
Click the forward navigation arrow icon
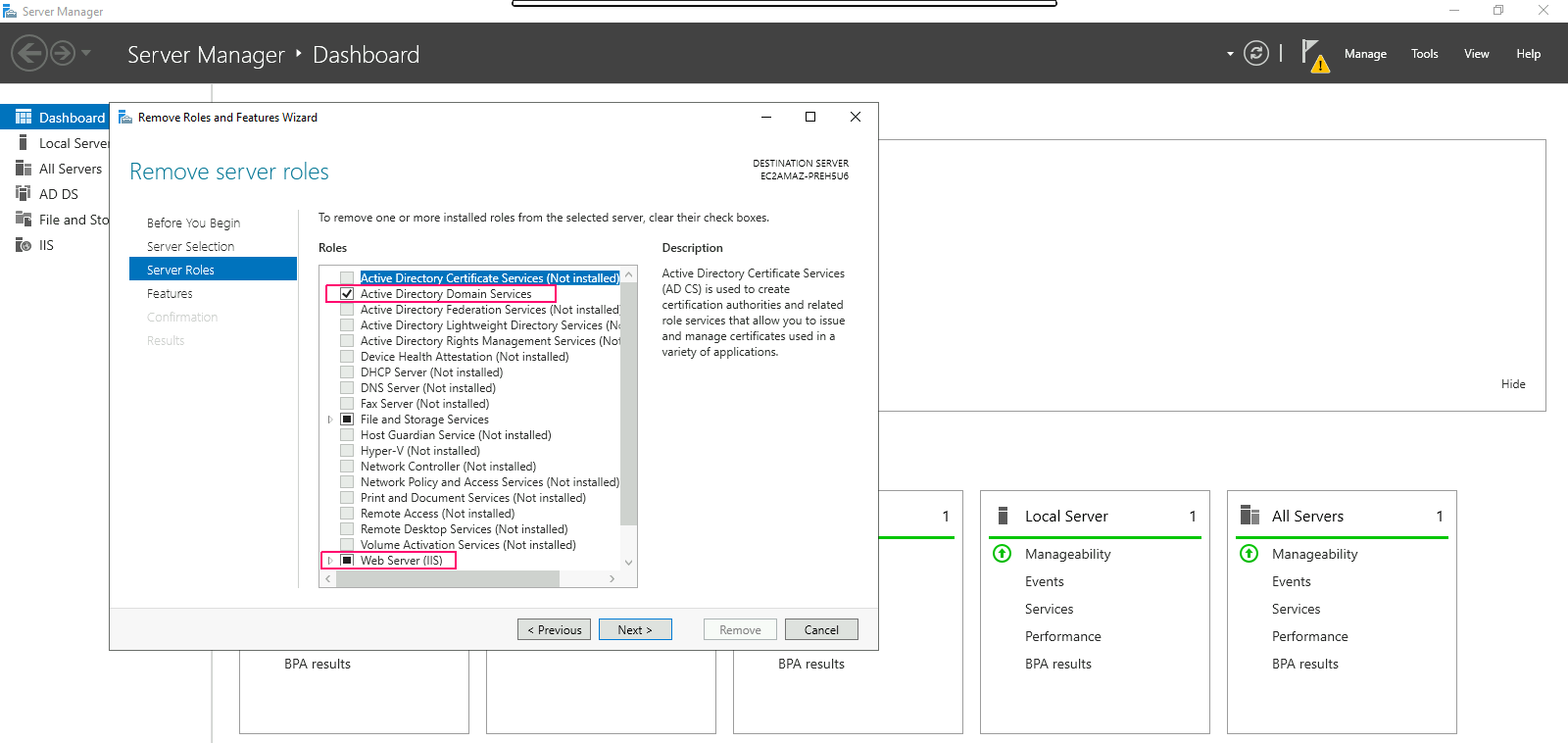point(63,53)
